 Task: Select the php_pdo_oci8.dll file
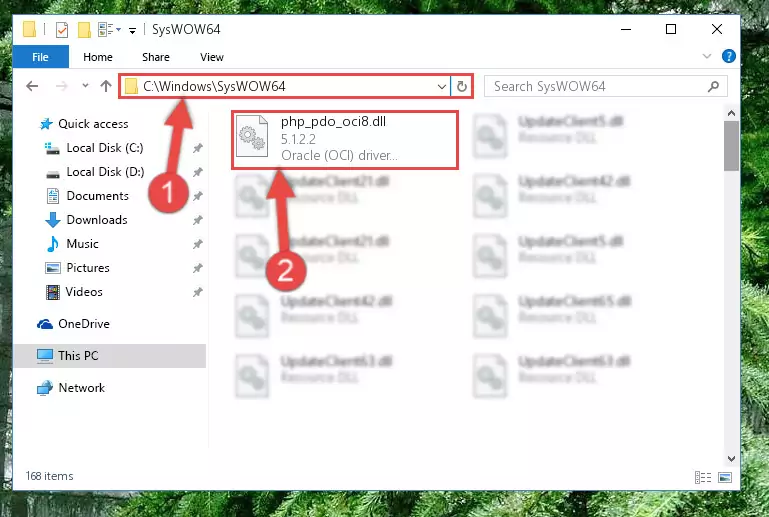[345, 140]
